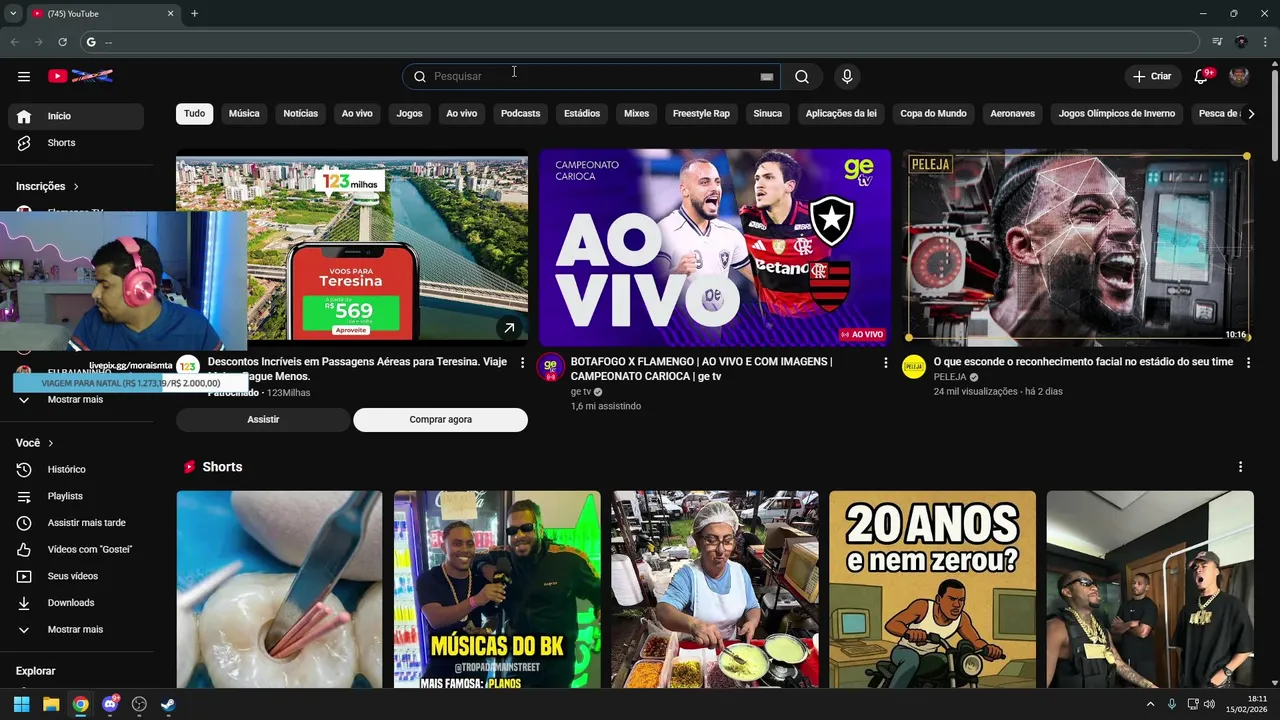This screenshot has width=1280, height=720.
Task: Open volume control in system tray
Action: tap(1212, 704)
